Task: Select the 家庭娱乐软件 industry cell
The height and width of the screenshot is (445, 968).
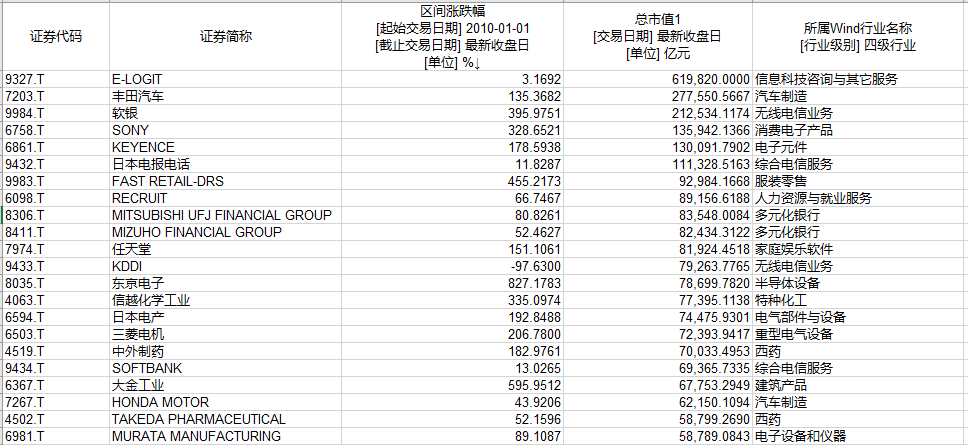Action: click(860, 249)
